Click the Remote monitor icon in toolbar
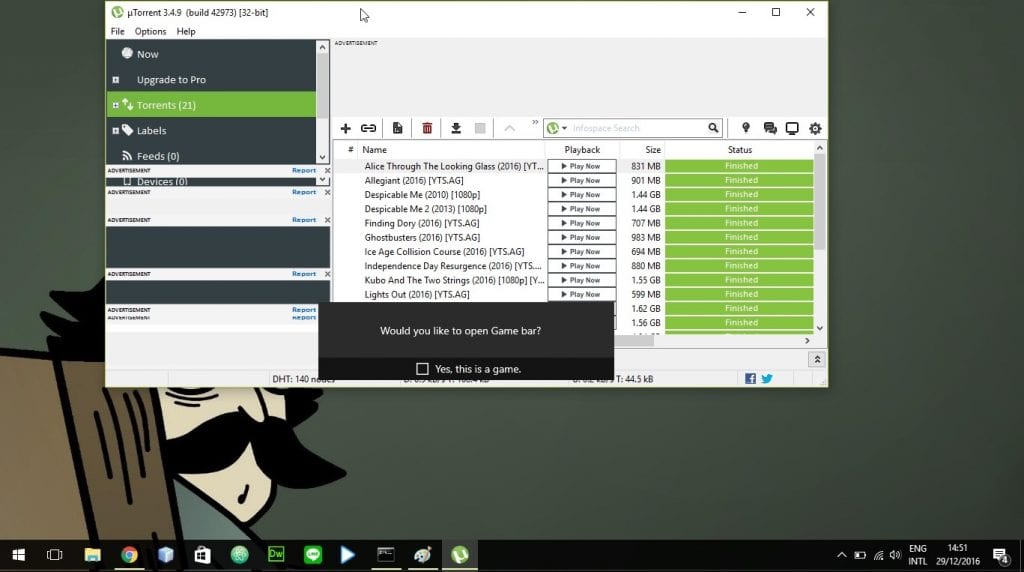 click(792, 128)
